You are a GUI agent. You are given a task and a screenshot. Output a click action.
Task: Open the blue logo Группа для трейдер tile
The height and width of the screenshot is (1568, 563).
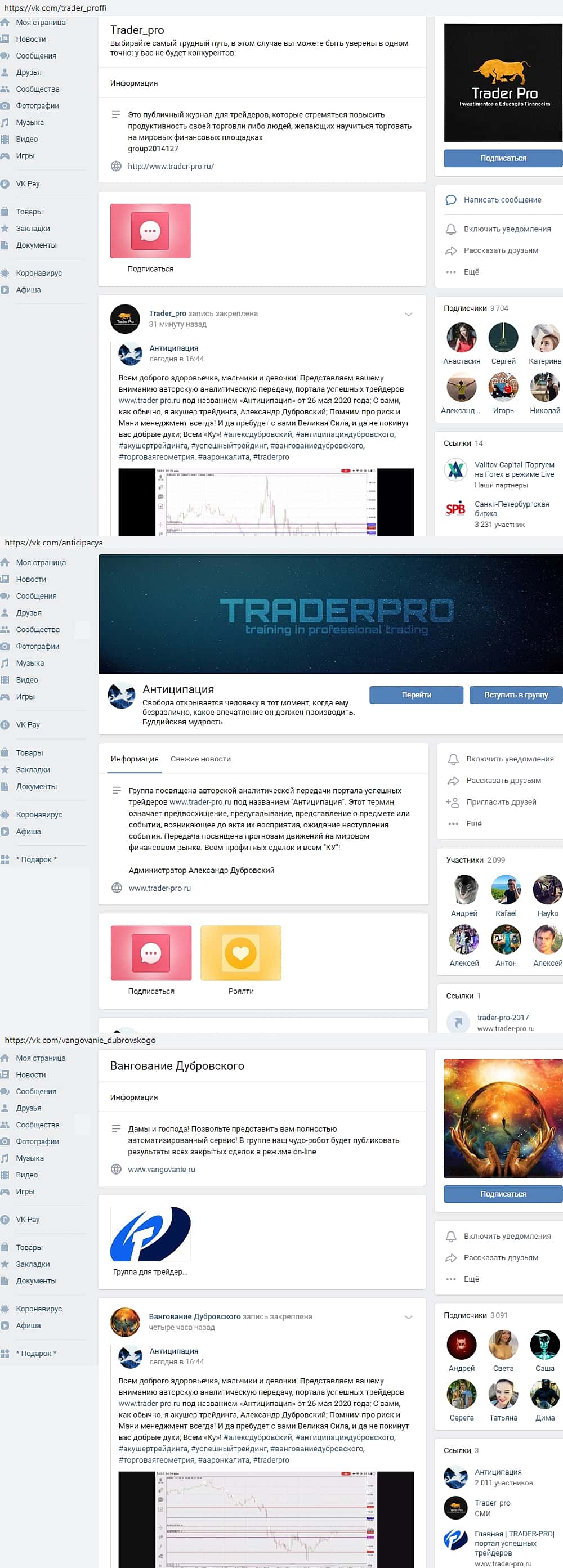click(150, 1233)
